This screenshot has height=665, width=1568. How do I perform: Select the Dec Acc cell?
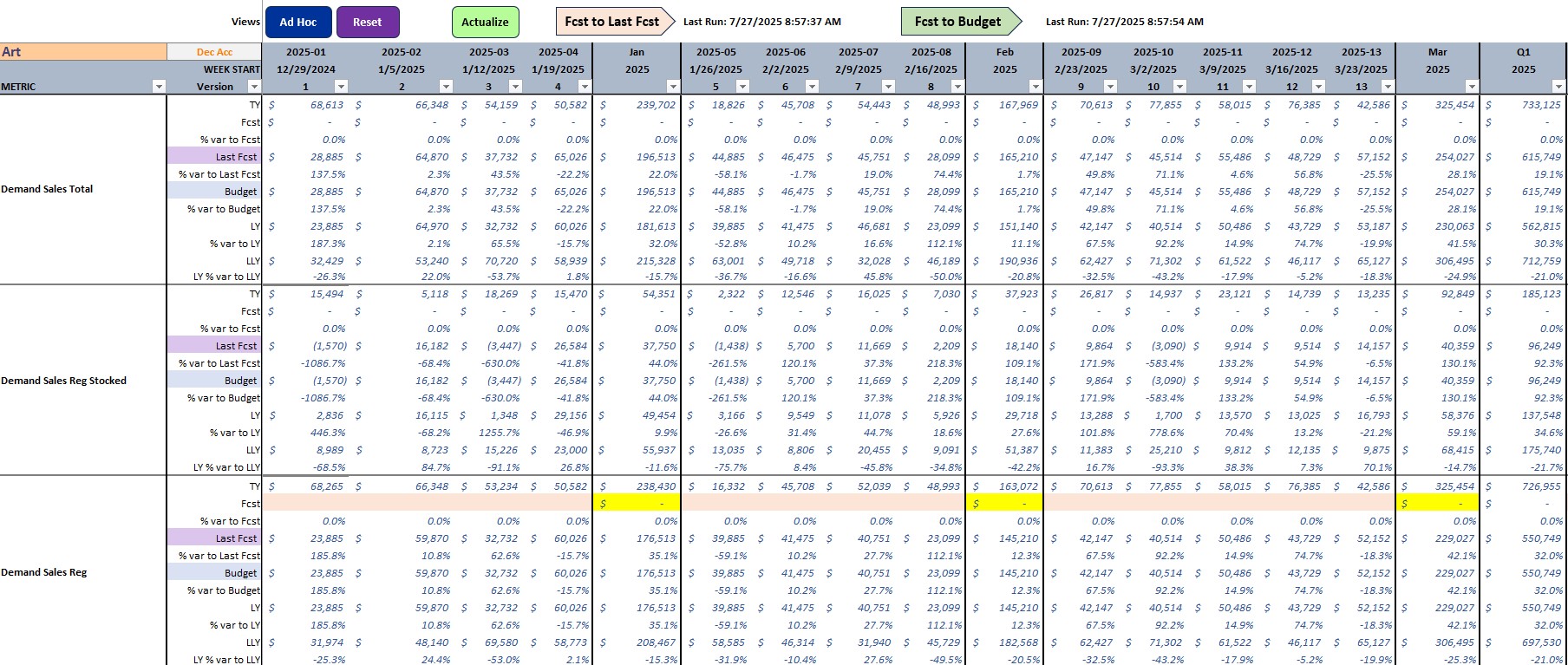214,52
